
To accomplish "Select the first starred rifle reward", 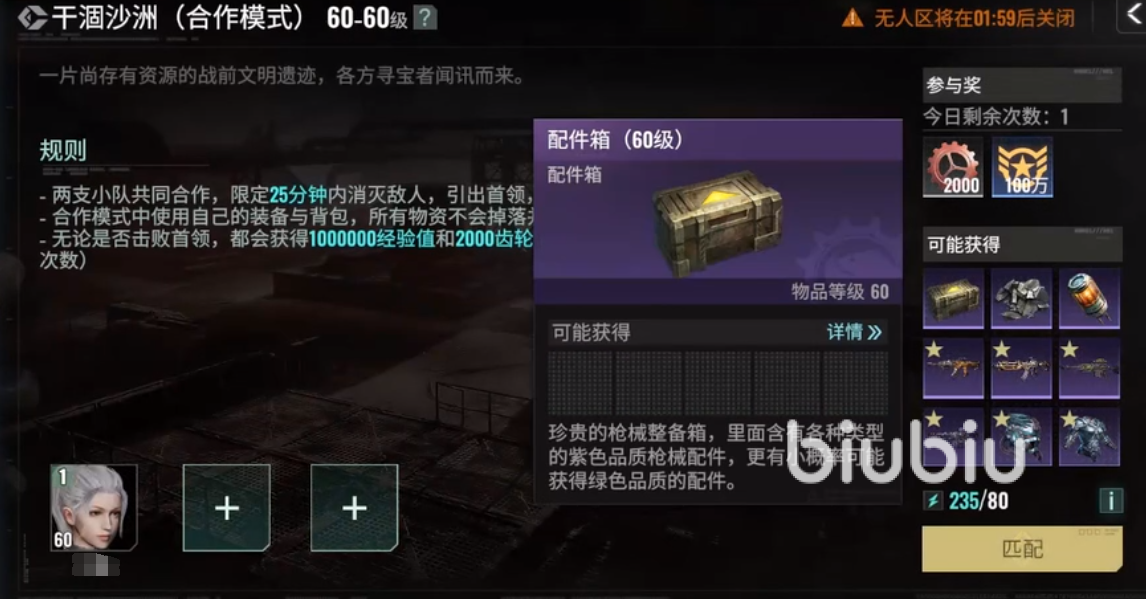I will pyautogui.click(x=953, y=367).
